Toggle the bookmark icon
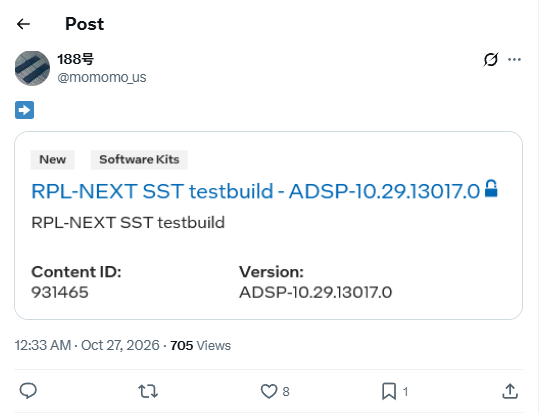Viewport: 539px width, 414px height. 389,391
